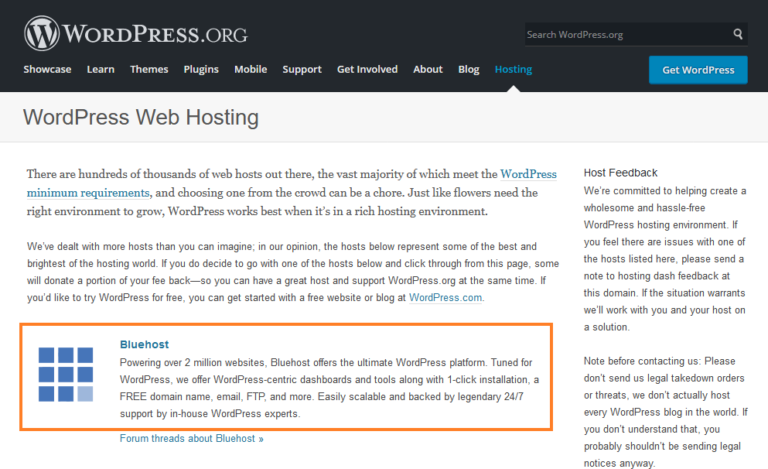The width and height of the screenshot is (768, 469).
Task: Open the About menu item
Action: click(x=428, y=70)
